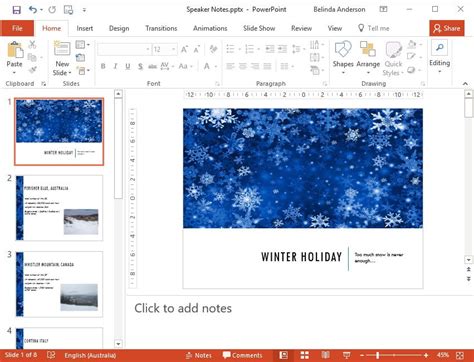Open Customize Quick Access Toolbar arrow
Image resolution: width=474 pixels, height=362 pixels.
point(84,10)
